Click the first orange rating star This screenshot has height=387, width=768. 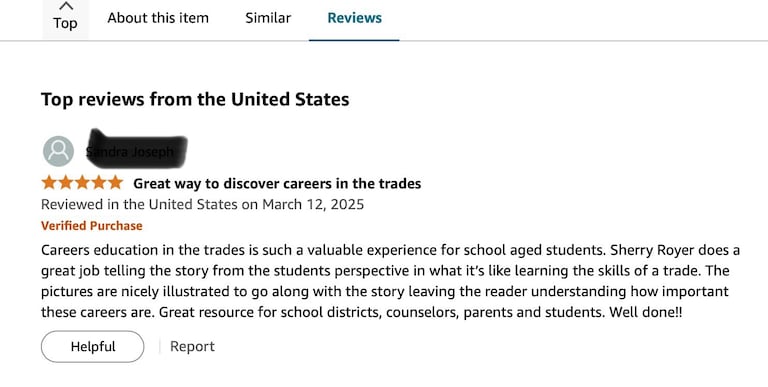point(49,183)
